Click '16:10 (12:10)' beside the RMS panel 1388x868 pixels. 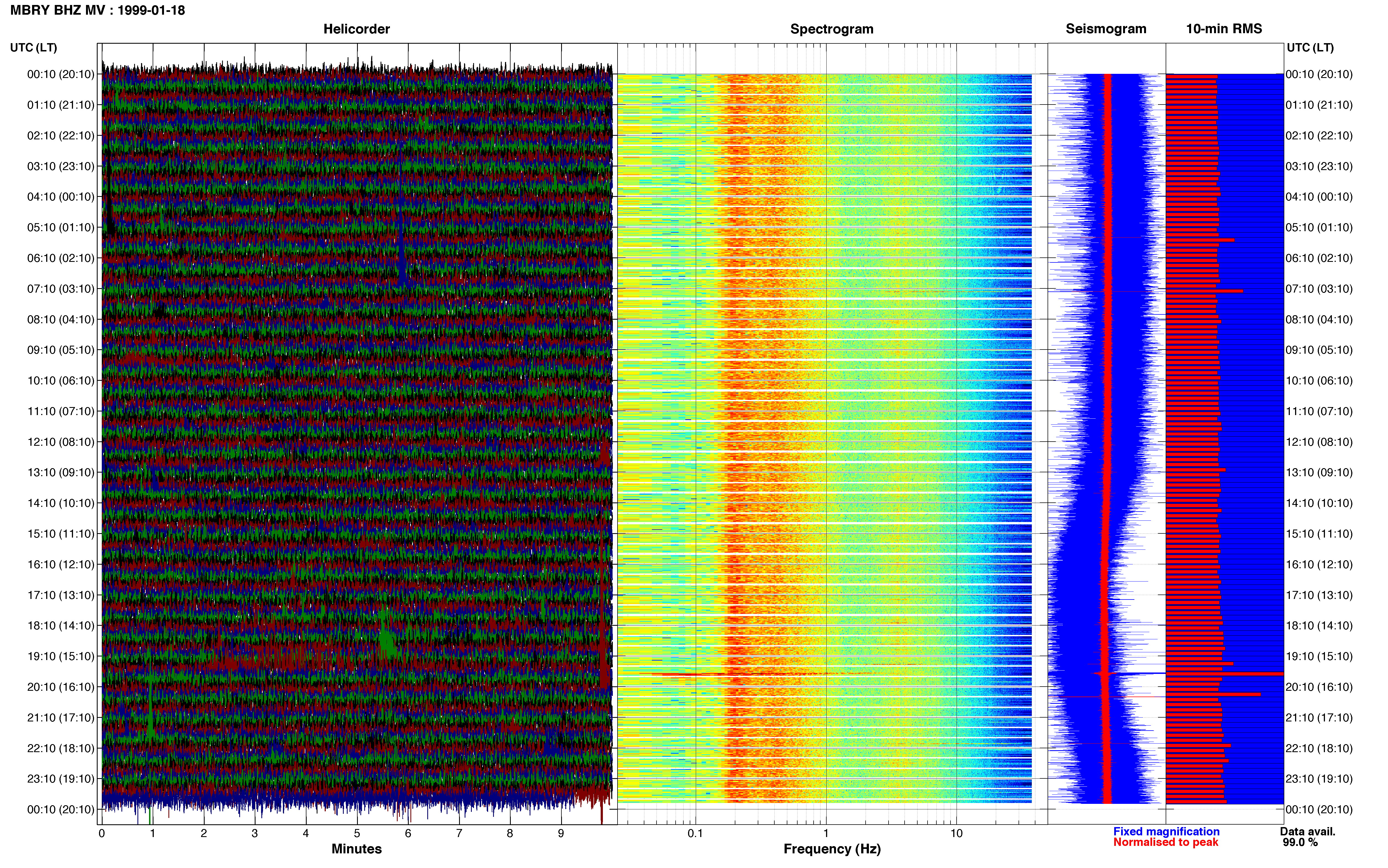pos(1319,564)
